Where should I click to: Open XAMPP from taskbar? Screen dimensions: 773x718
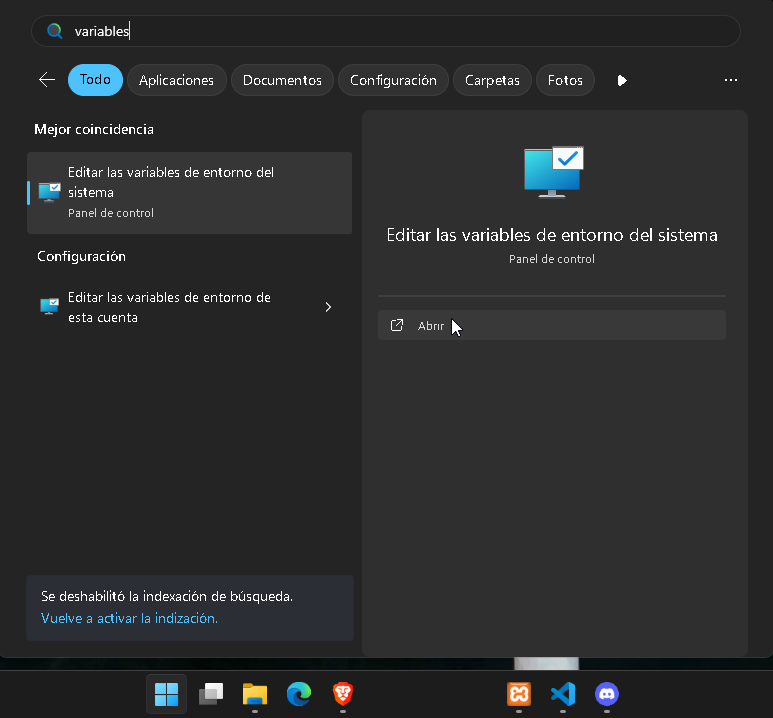(x=519, y=694)
